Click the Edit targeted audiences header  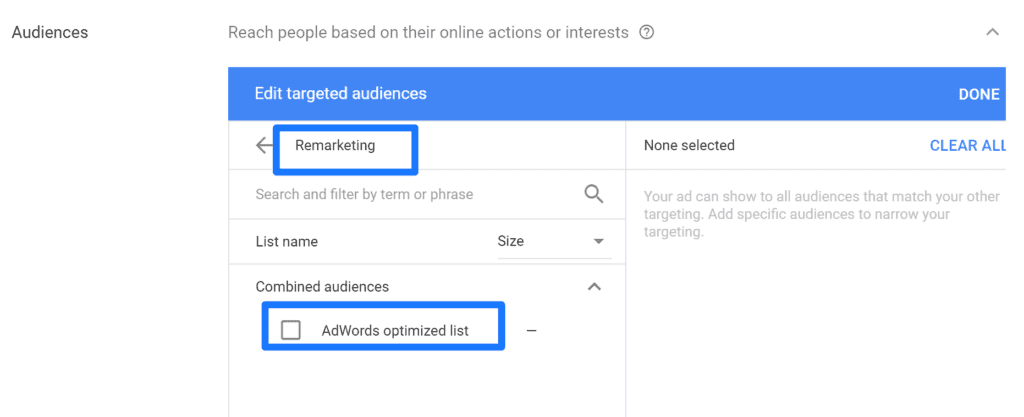click(341, 94)
